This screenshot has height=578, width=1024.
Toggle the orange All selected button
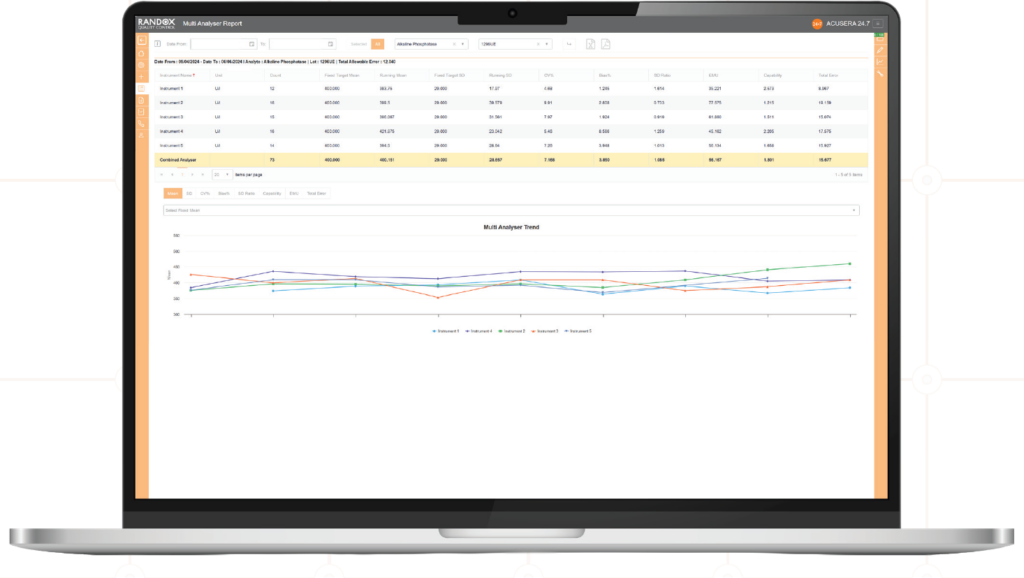[x=377, y=44]
